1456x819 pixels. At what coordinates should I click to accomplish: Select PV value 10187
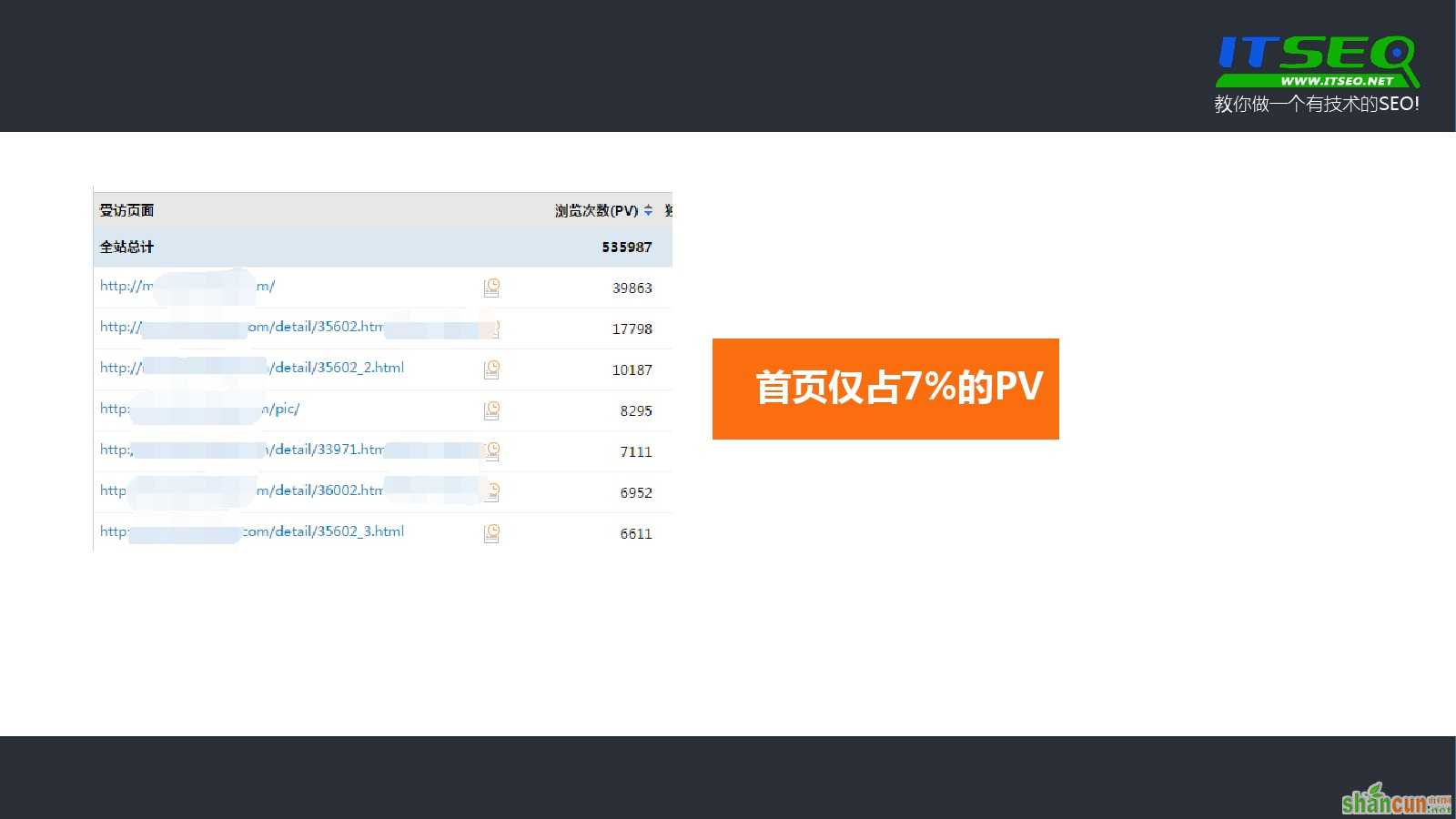(632, 369)
